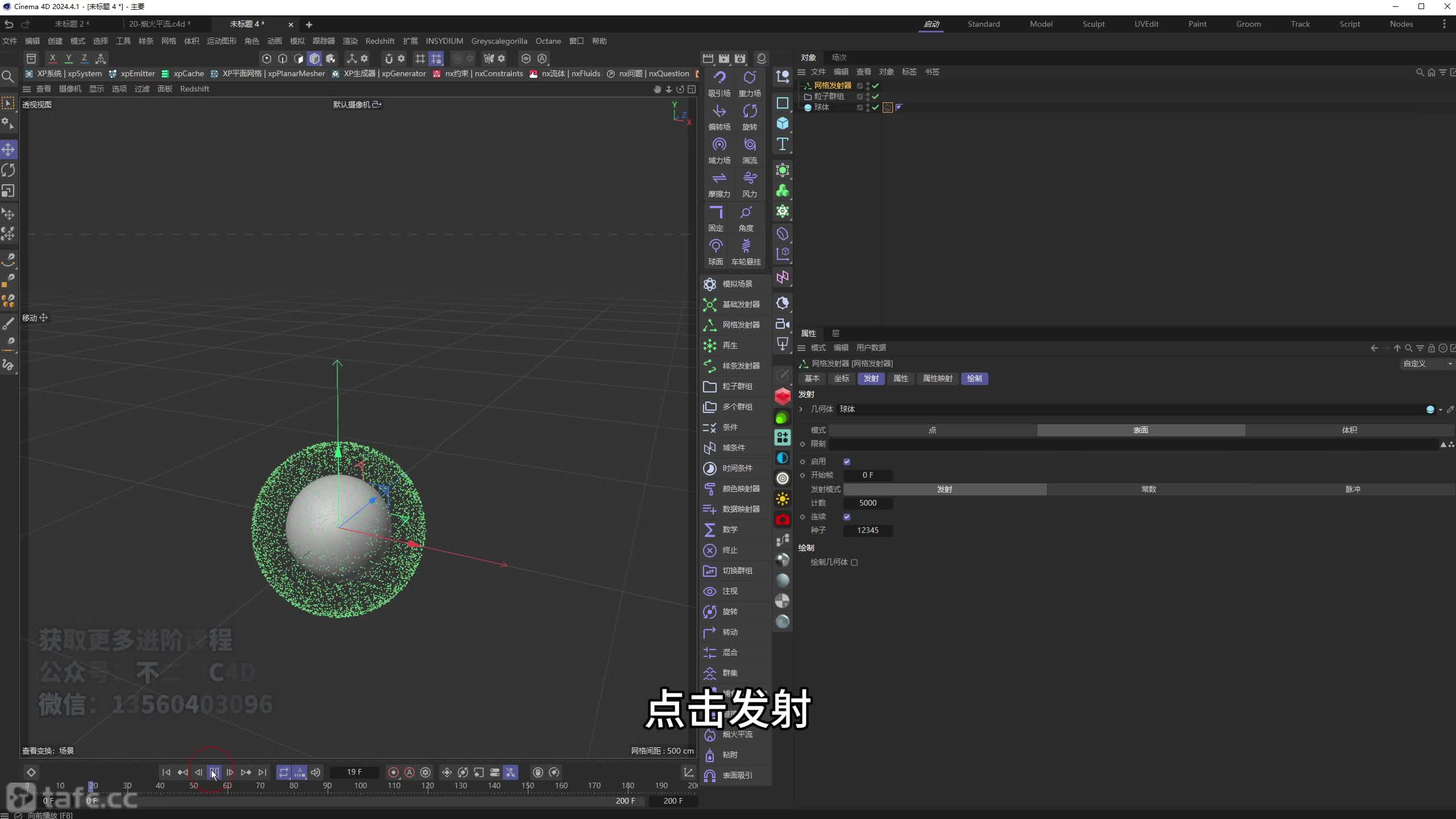Add the 湍流 turbulence force

tap(750, 151)
